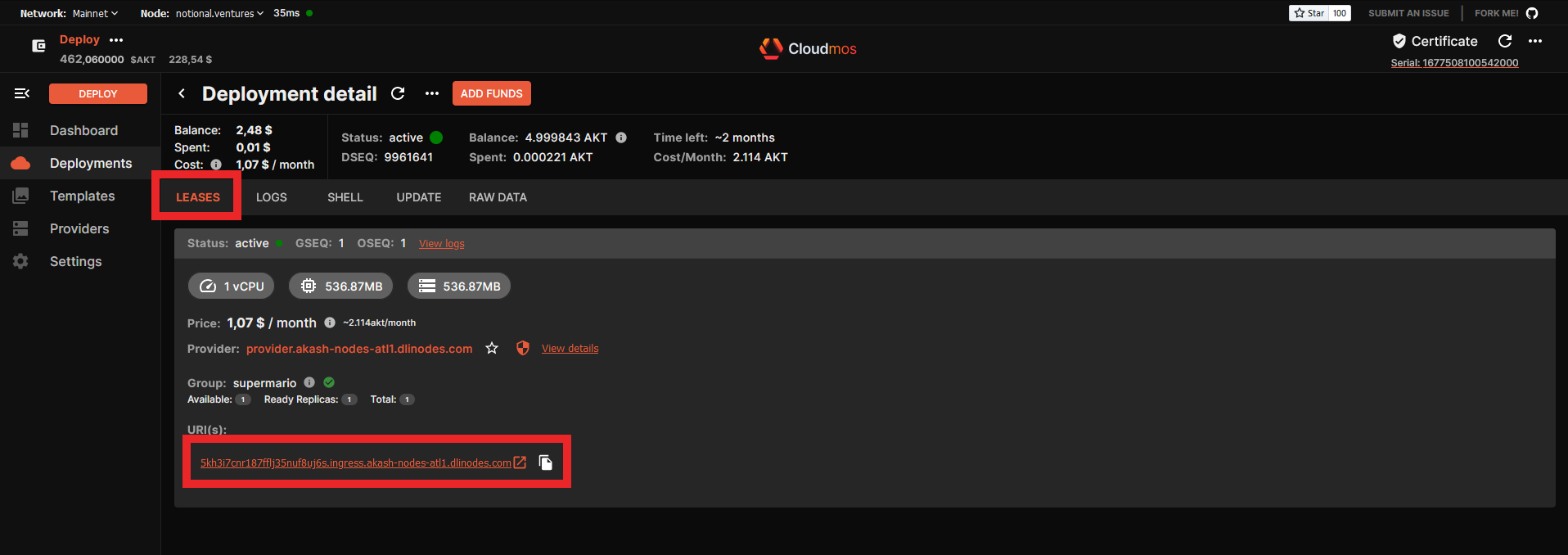Open the deployment detail more options menu
1568x555 pixels.
pos(432,94)
